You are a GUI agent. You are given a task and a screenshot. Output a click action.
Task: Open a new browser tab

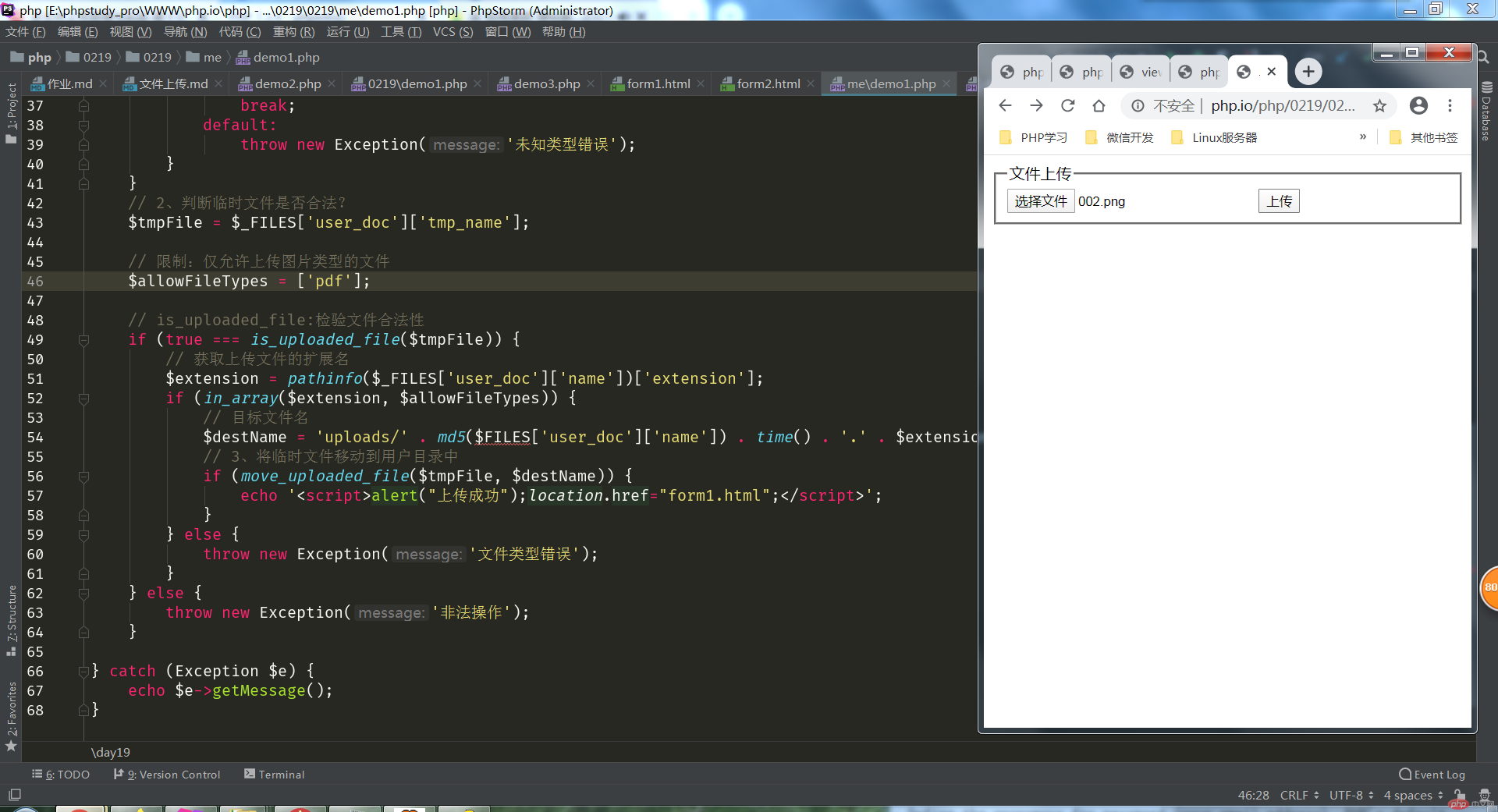point(1308,72)
